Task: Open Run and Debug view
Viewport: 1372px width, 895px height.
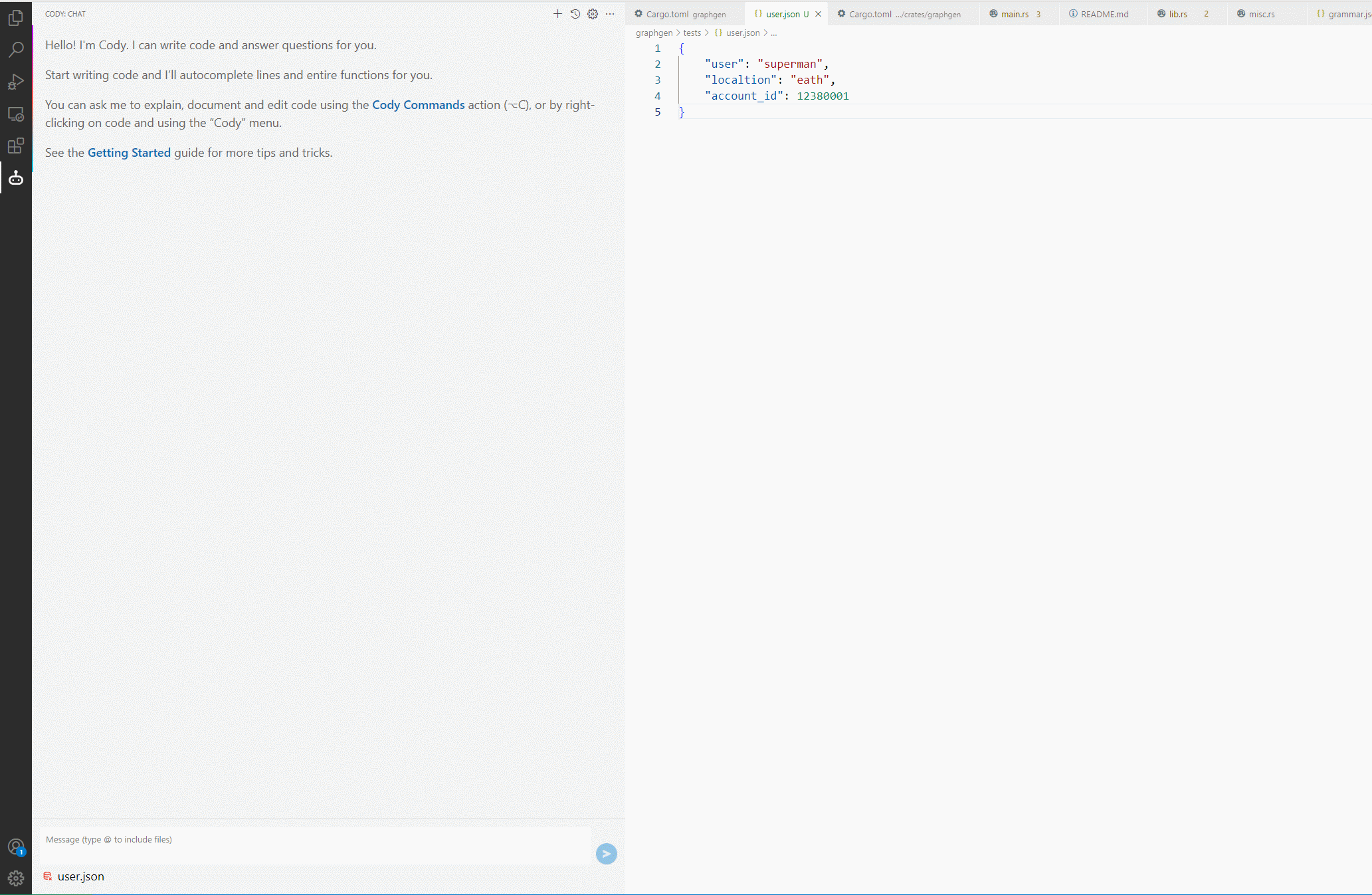Action: pos(16,82)
